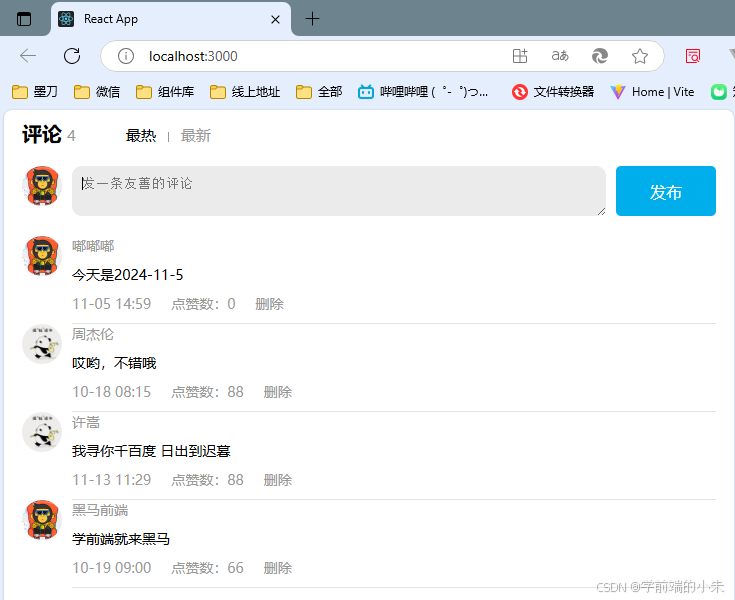
Task: Close the React App tab
Action: (x=276, y=19)
